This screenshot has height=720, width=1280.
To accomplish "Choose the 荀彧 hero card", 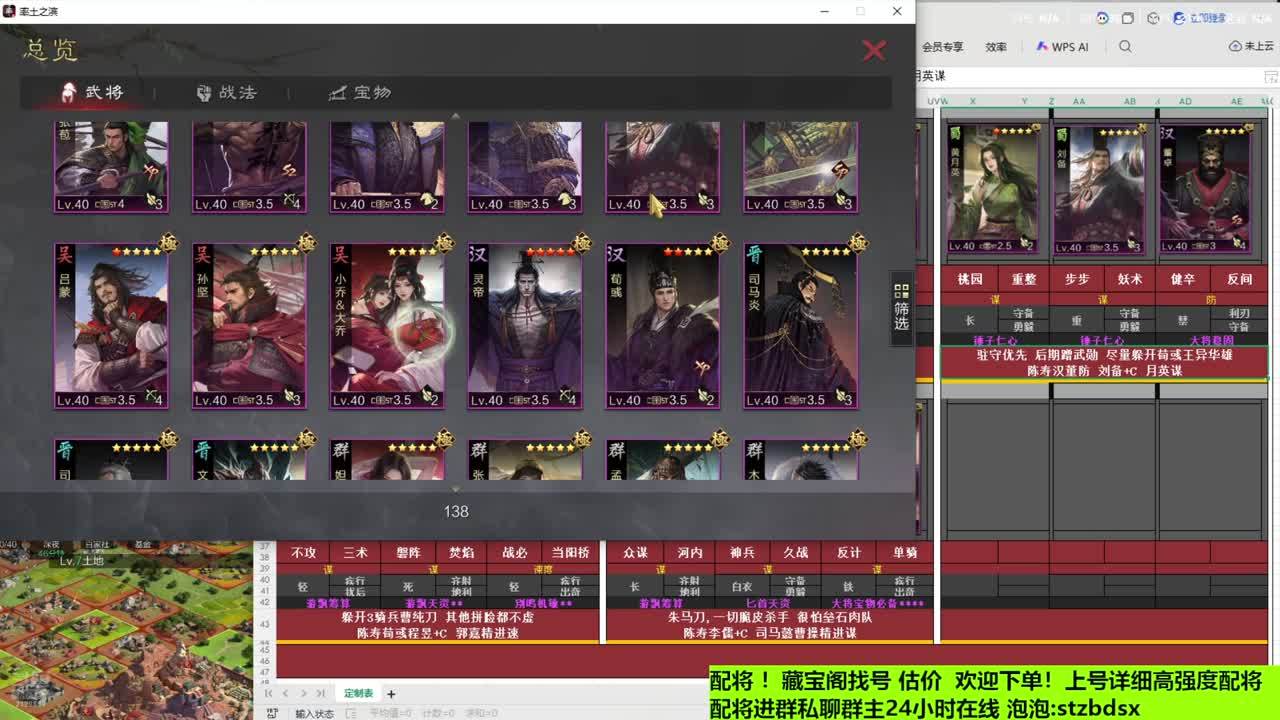I will point(663,326).
